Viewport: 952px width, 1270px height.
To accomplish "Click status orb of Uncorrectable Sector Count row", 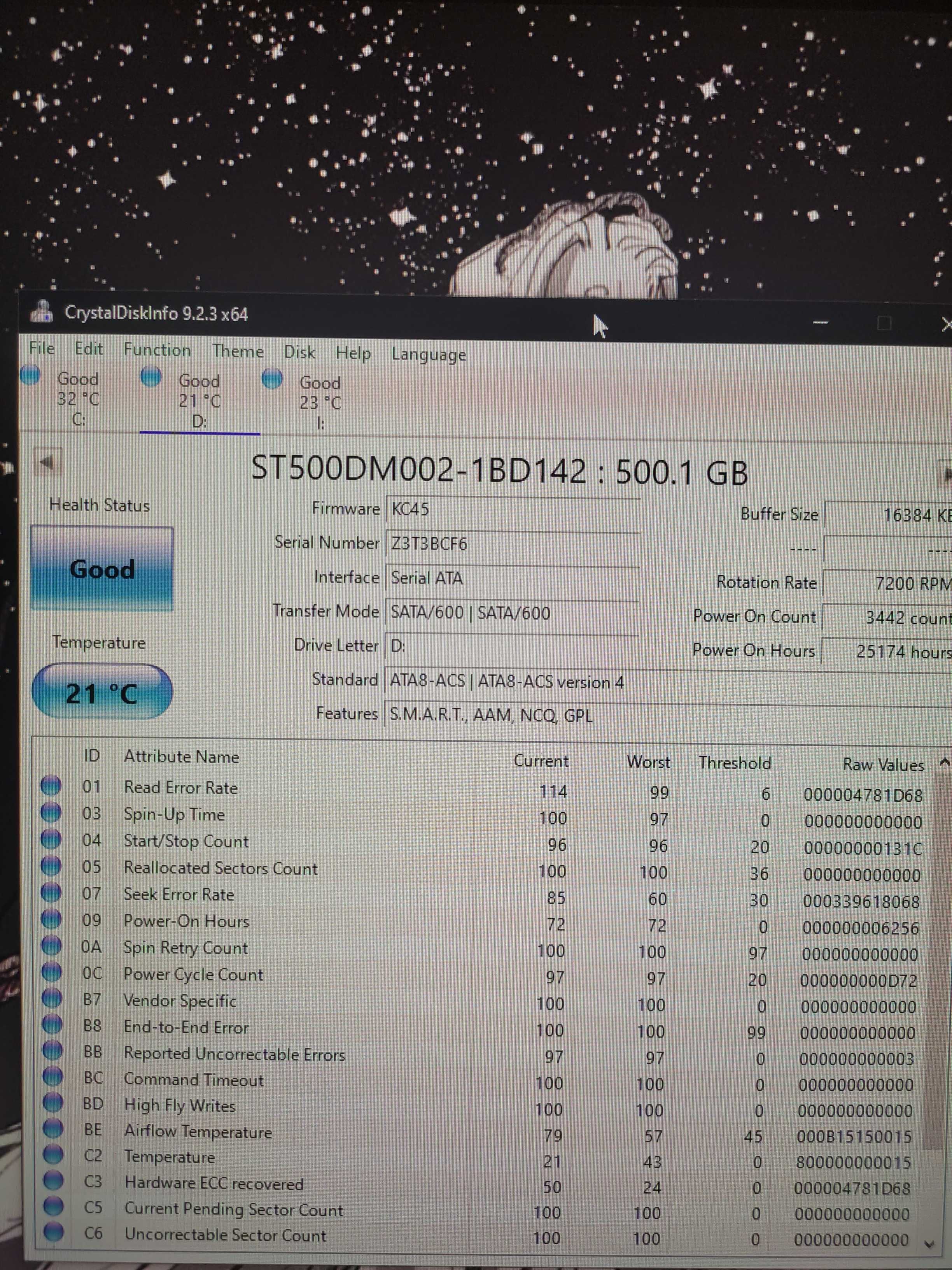I will click(53, 1231).
